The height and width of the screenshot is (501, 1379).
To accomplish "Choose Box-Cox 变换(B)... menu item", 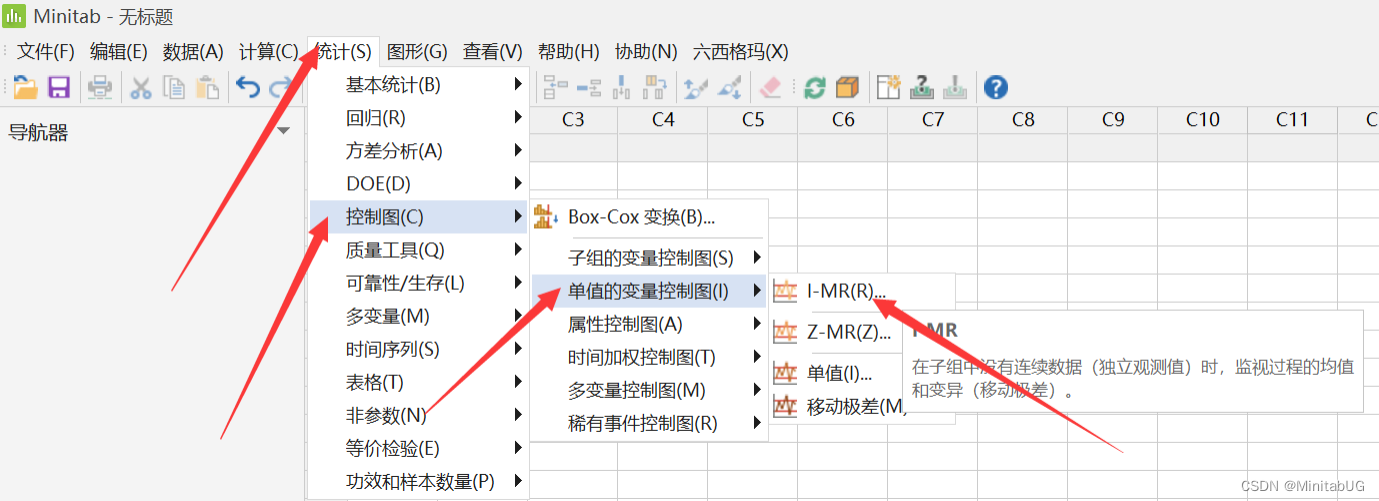I will pyautogui.click(x=648, y=216).
